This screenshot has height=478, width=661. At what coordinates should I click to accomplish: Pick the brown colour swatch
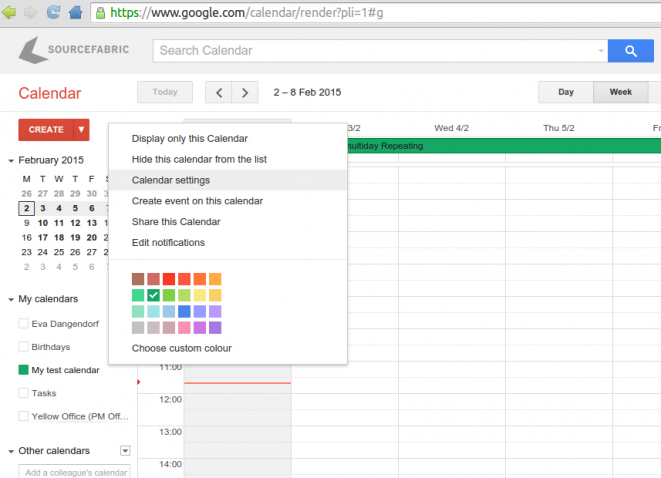(138, 279)
